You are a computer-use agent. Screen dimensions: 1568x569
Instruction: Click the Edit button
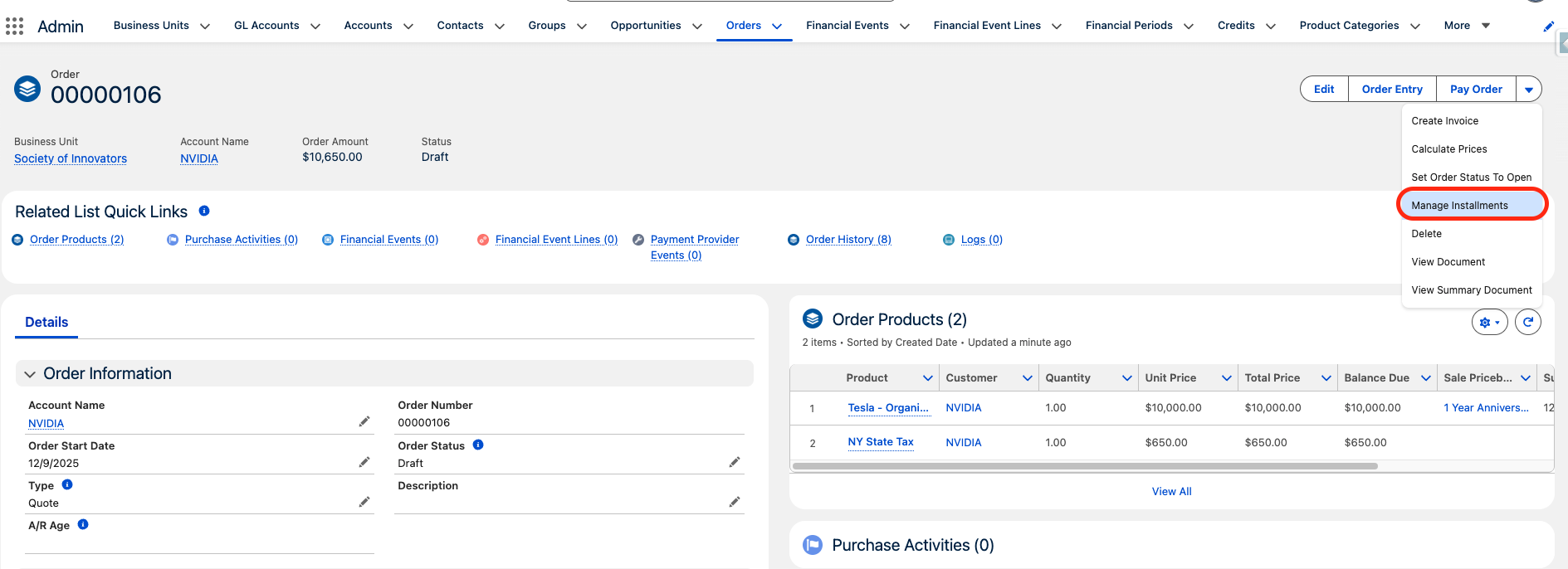[1324, 90]
